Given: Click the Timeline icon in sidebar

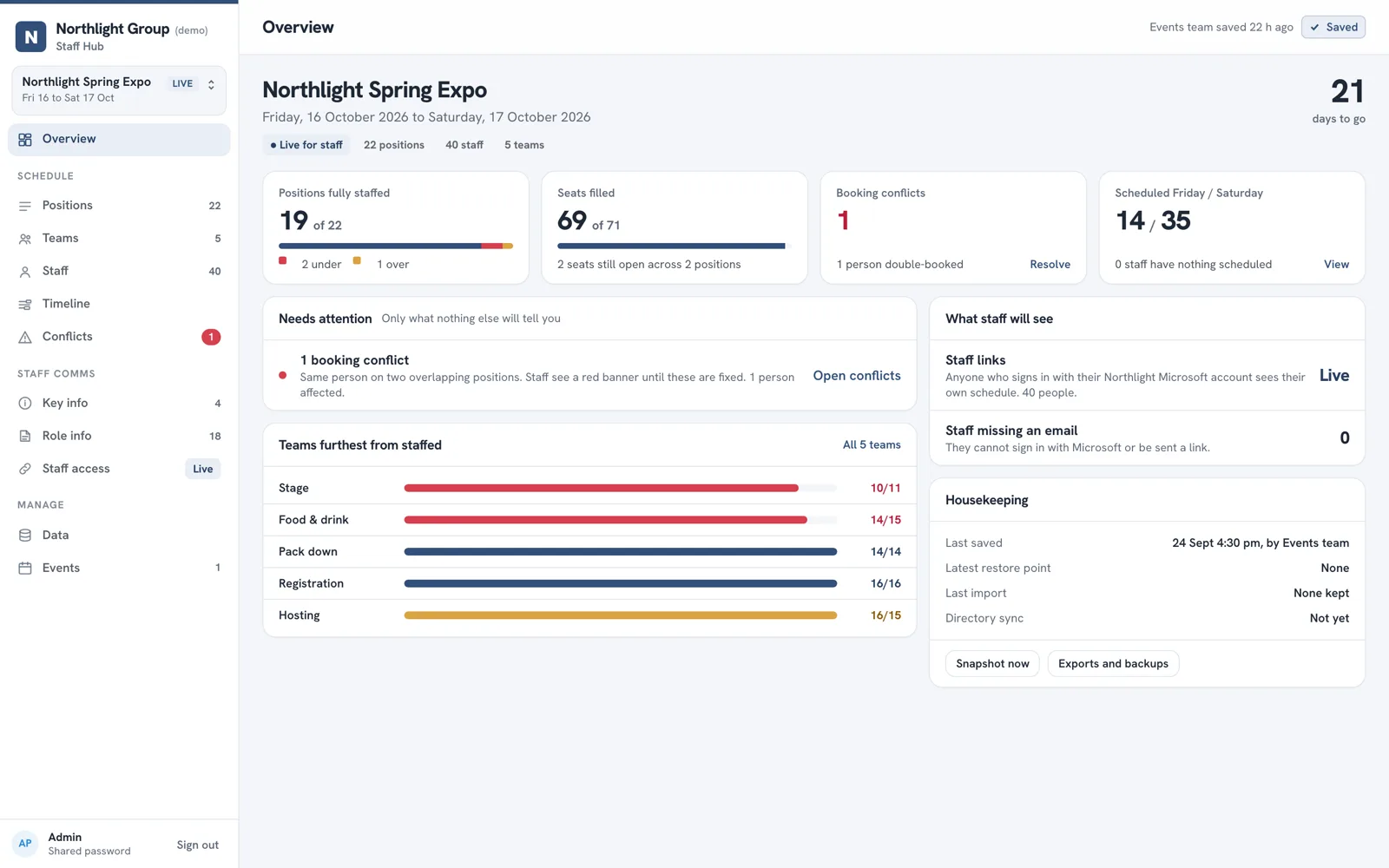Looking at the screenshot, I should (x=25, y=305).
